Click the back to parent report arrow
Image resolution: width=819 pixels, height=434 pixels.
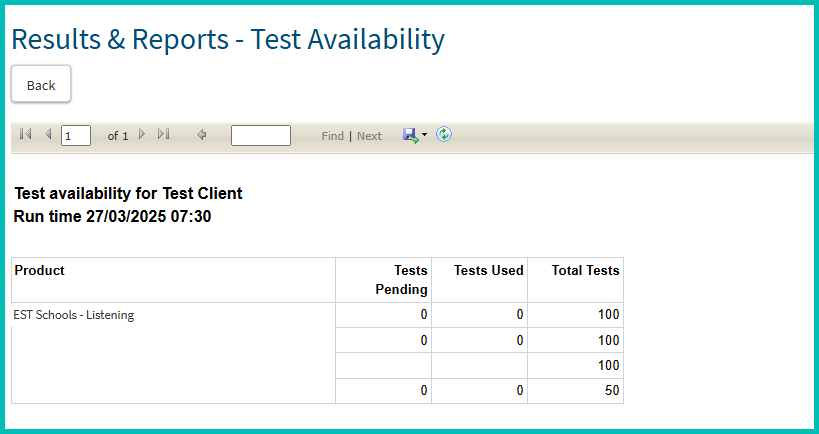click(202, 135)
